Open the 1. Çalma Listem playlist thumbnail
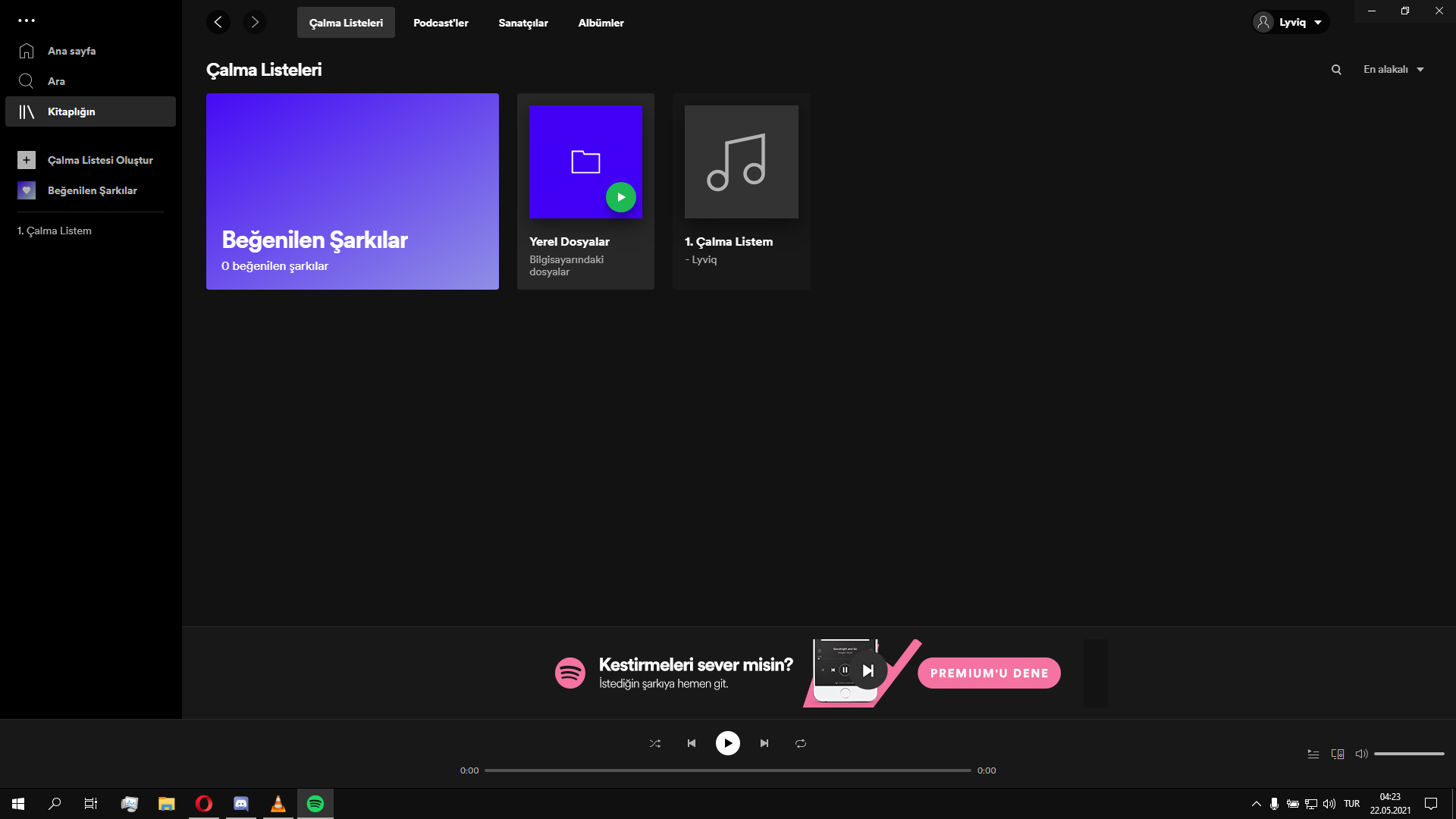Image resolution: width=1456 pixels, height=819 pixels. [x=741, y=162]
